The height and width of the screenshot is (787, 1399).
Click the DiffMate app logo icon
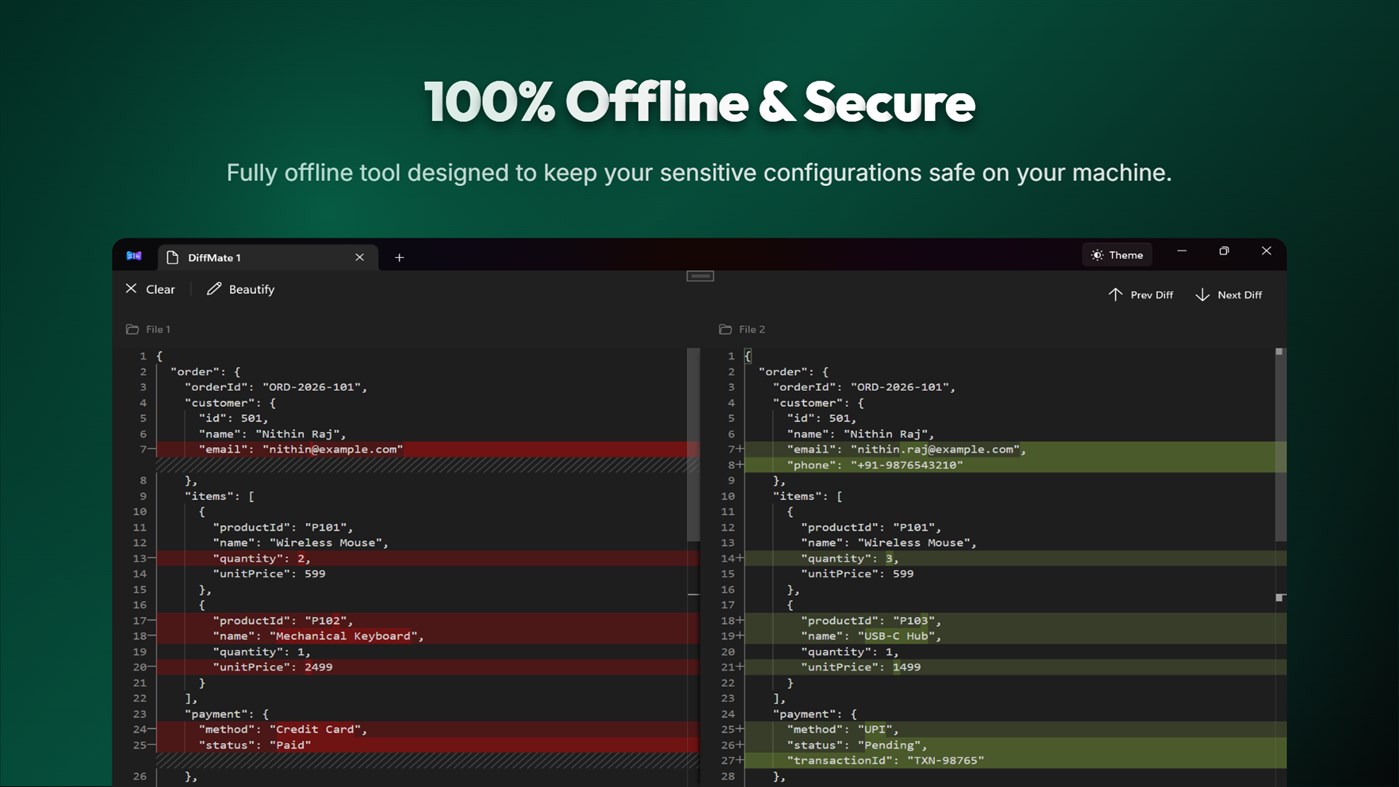click(133, 256)
